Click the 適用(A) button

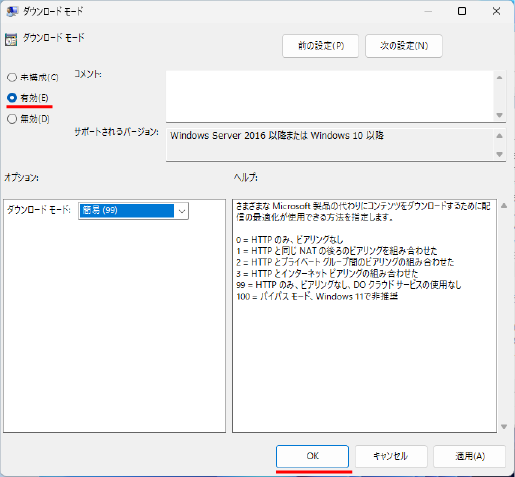click(469, 456)
